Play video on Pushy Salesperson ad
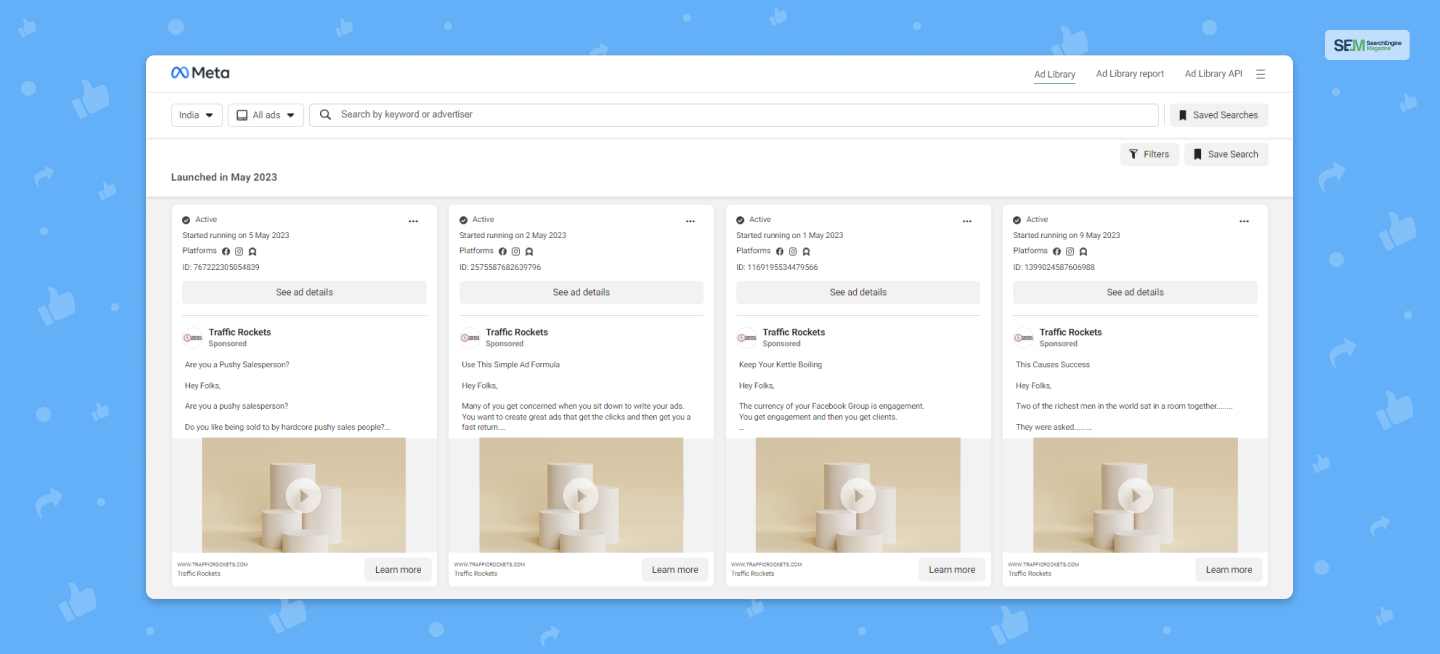 (304, 495)
